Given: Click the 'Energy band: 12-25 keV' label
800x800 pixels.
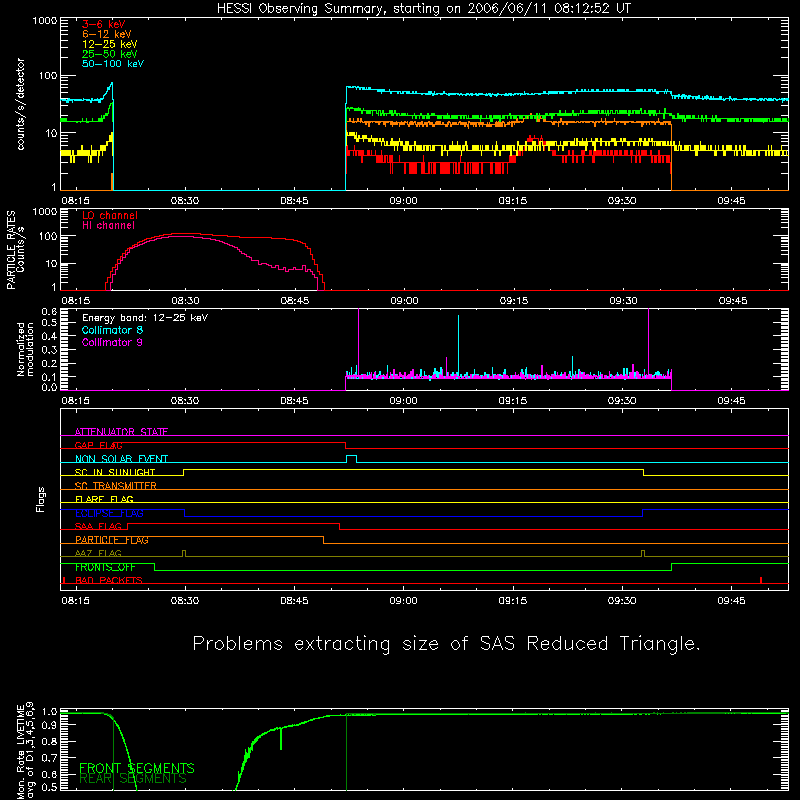Looking at the screenshot, I should point(145,318).
